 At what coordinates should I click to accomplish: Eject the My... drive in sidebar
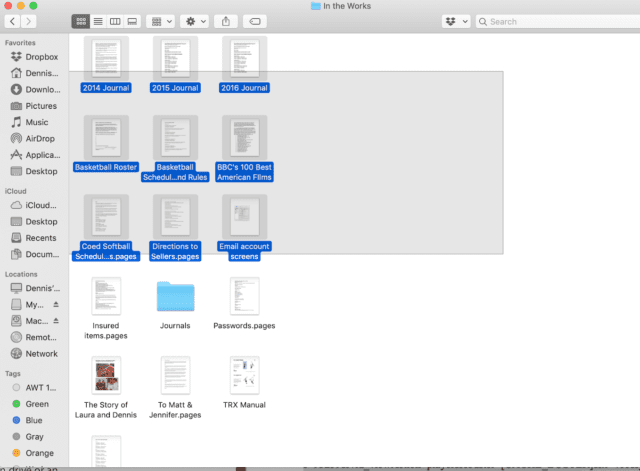point(56,304)
